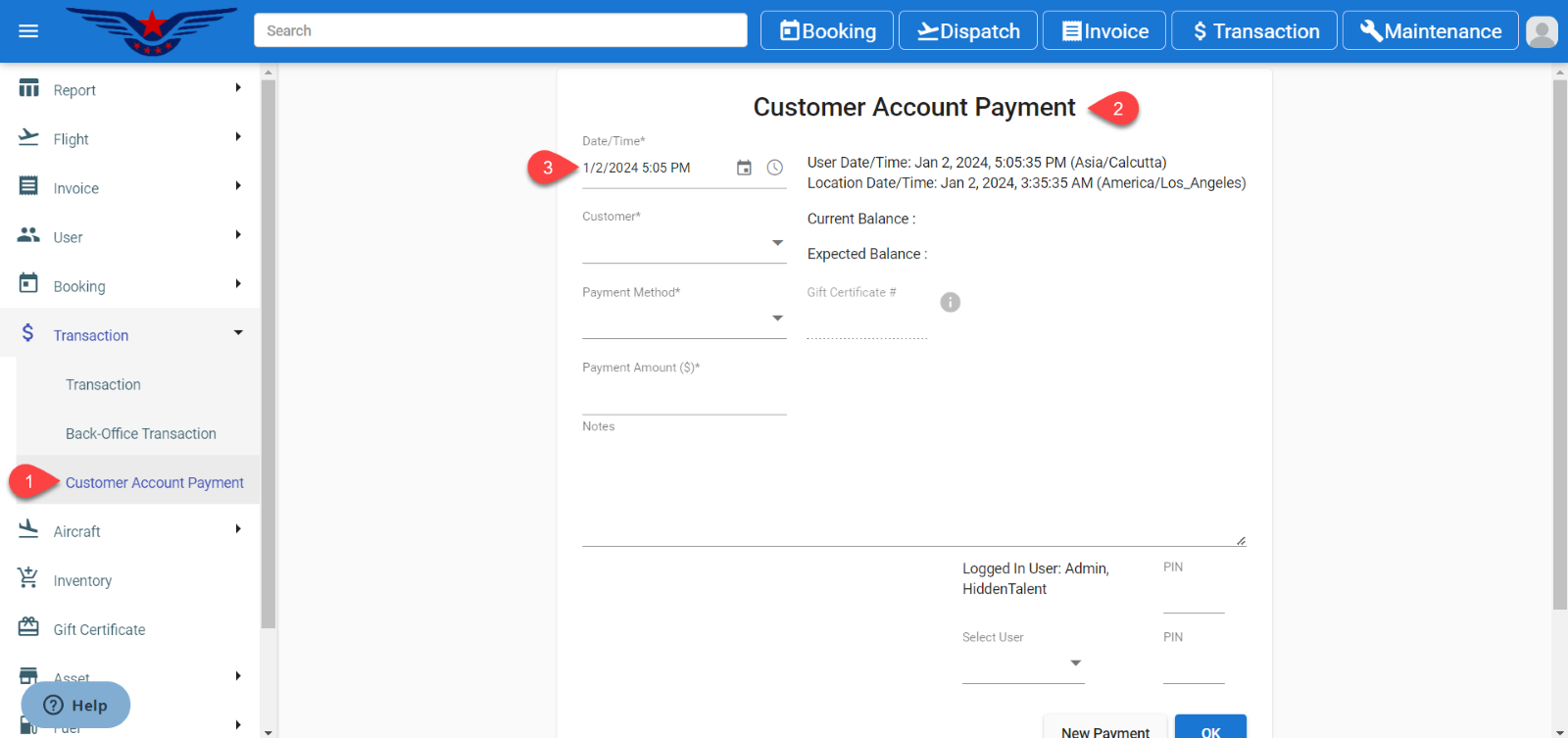Click the Dispatch button in header

click(x=968, y=31)
